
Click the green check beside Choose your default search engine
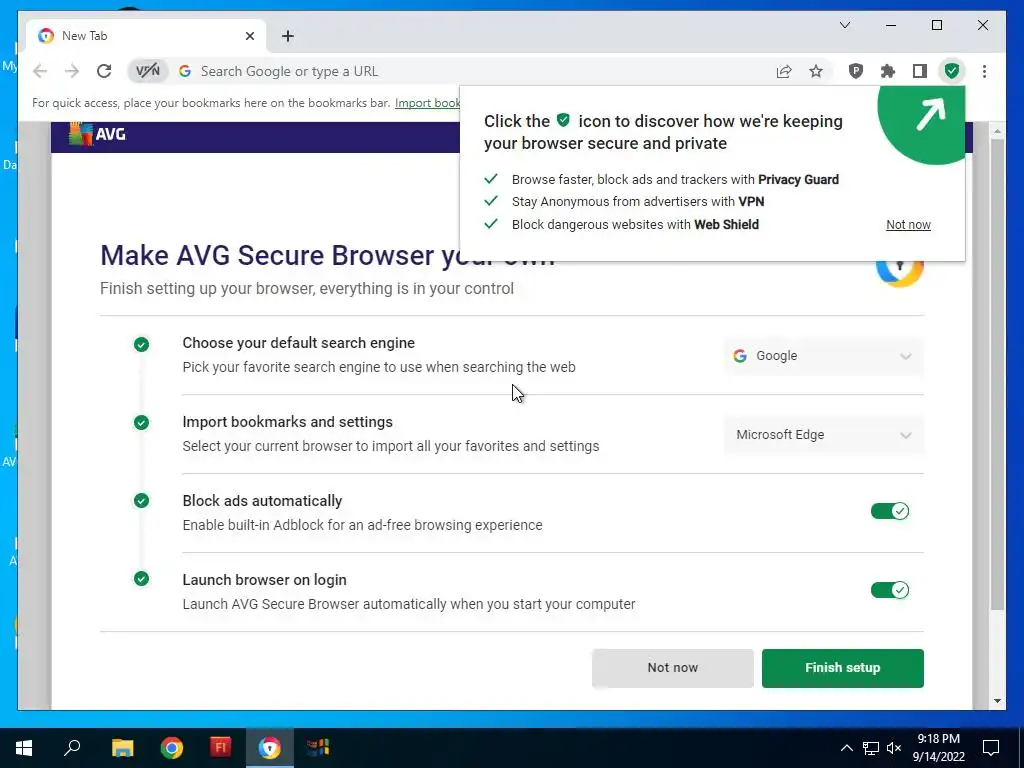click(141, 344)
